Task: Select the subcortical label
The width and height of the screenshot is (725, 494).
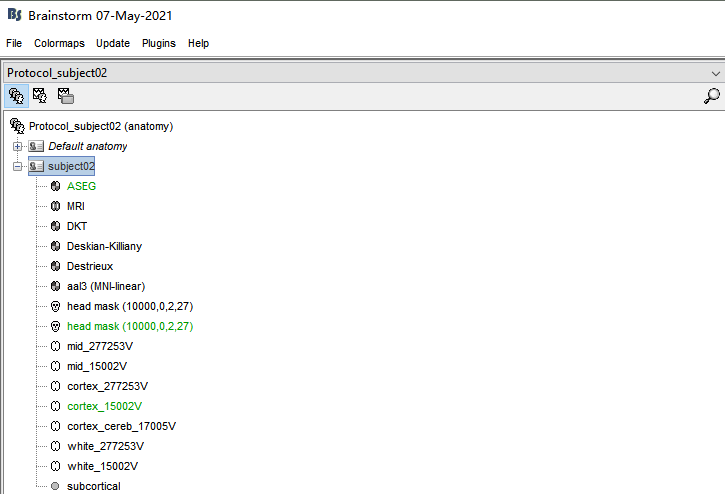Action: (x=93, y=486)
